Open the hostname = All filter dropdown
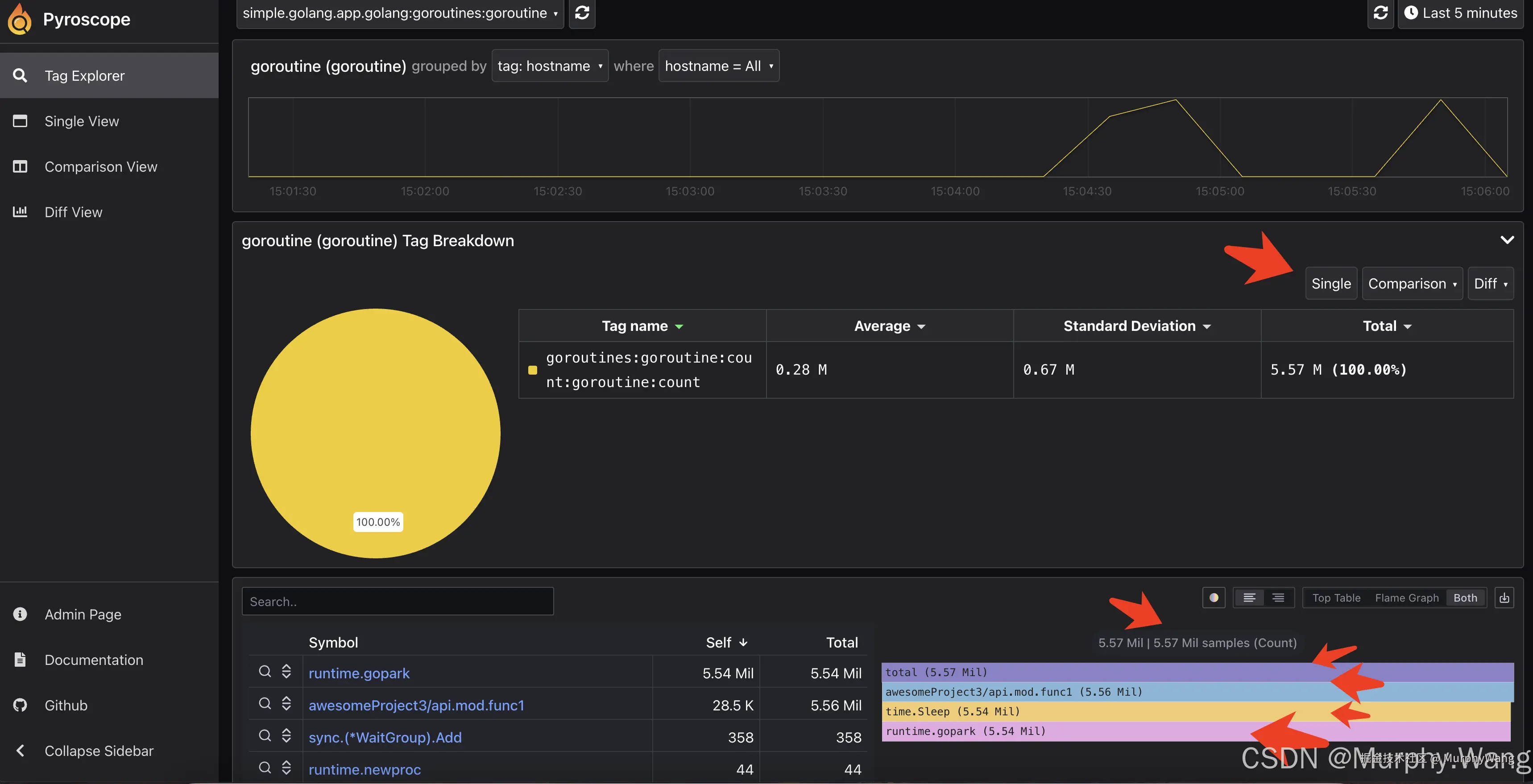The height and width of the screenshot is (784, 1533). coord(718,66)
